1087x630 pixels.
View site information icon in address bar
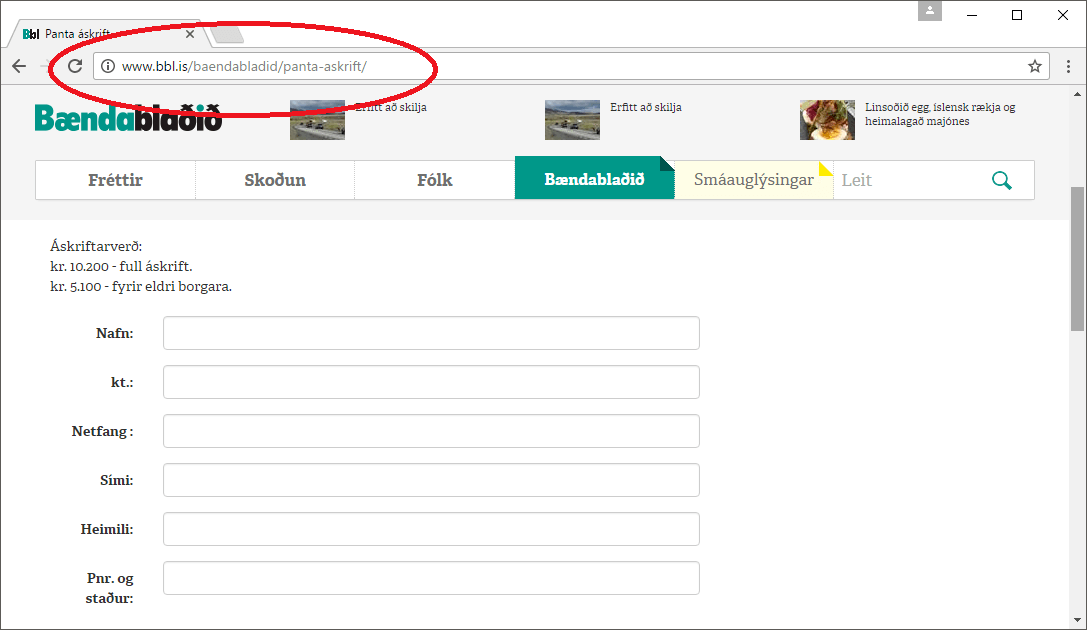pos(107,67)
